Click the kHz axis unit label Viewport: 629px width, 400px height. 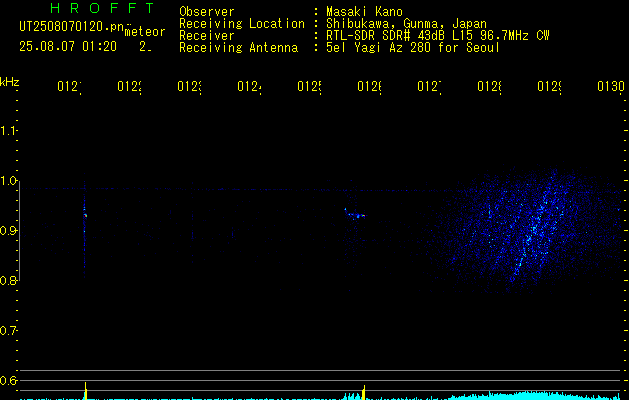tap(9, 82)
